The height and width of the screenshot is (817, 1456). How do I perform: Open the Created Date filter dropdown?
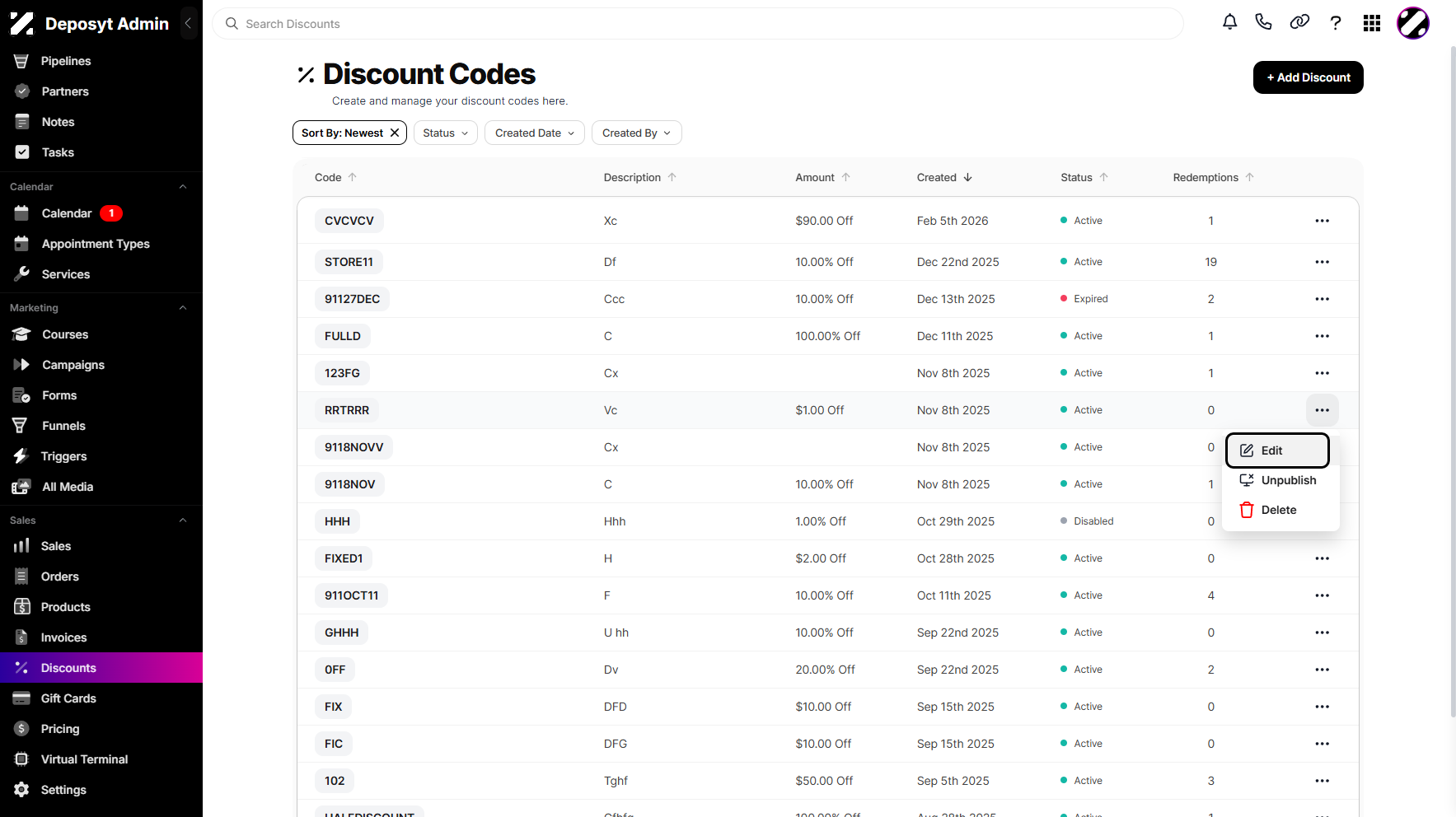coord(535,133)
